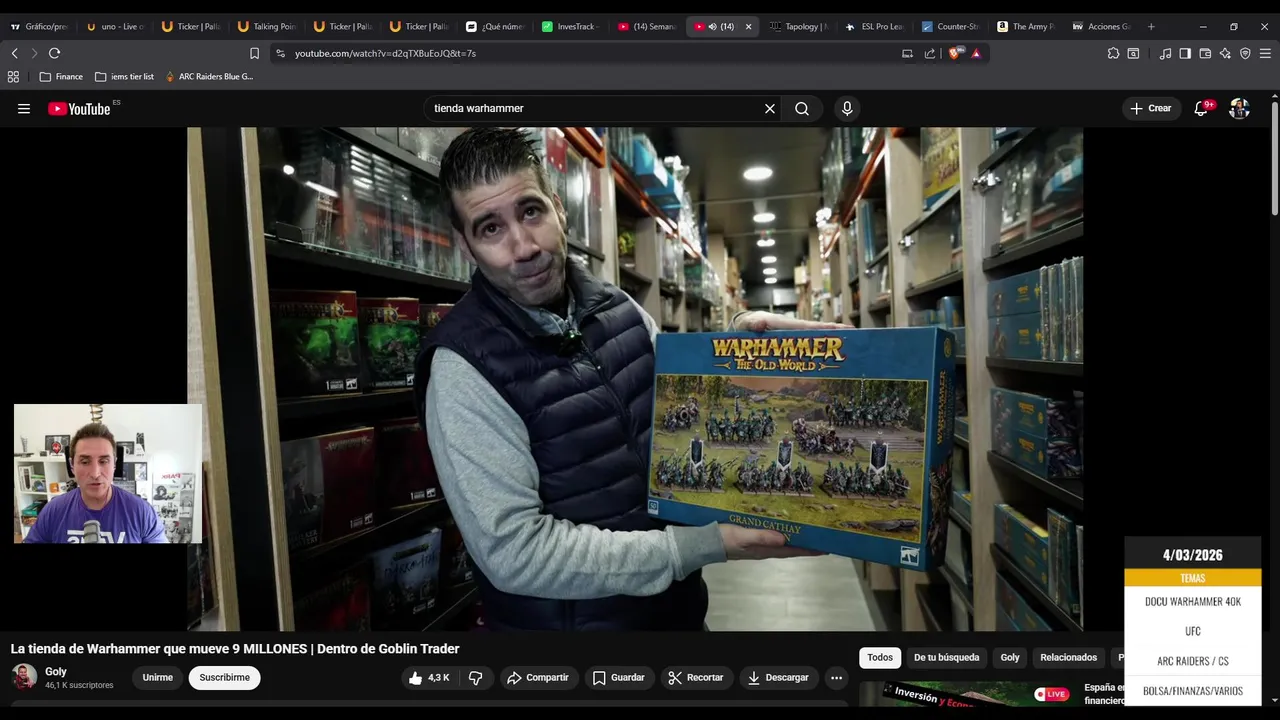Open the Goly channel avatar
Screen dimensions: 1280x720
click(24, 677)
